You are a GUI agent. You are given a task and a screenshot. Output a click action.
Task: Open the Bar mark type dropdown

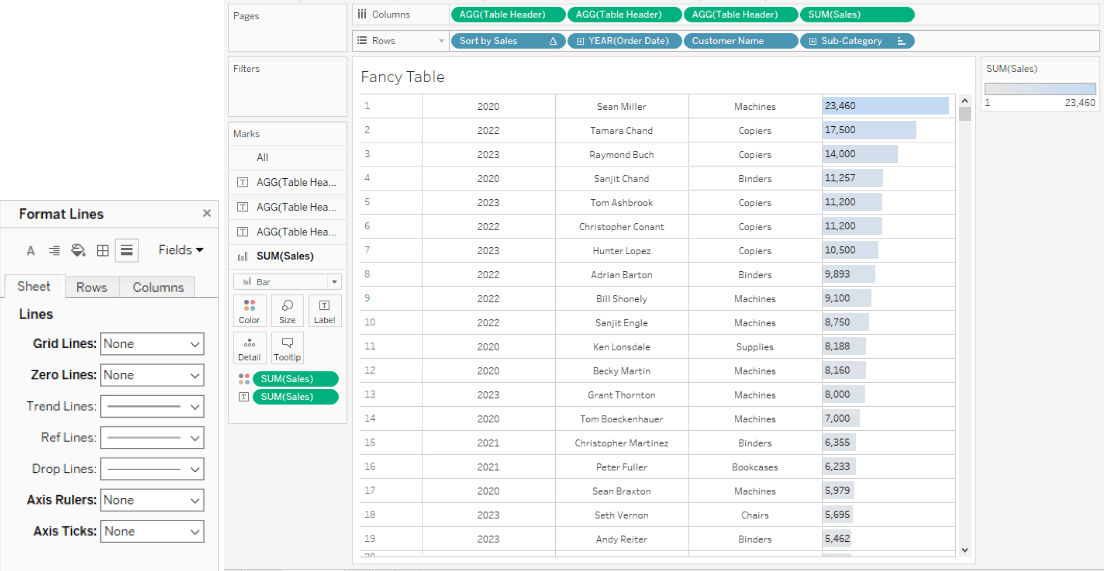[287, 282]
